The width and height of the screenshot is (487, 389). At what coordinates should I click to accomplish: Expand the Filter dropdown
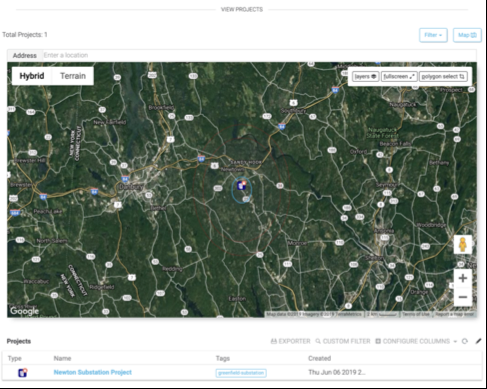click(433, 35)
